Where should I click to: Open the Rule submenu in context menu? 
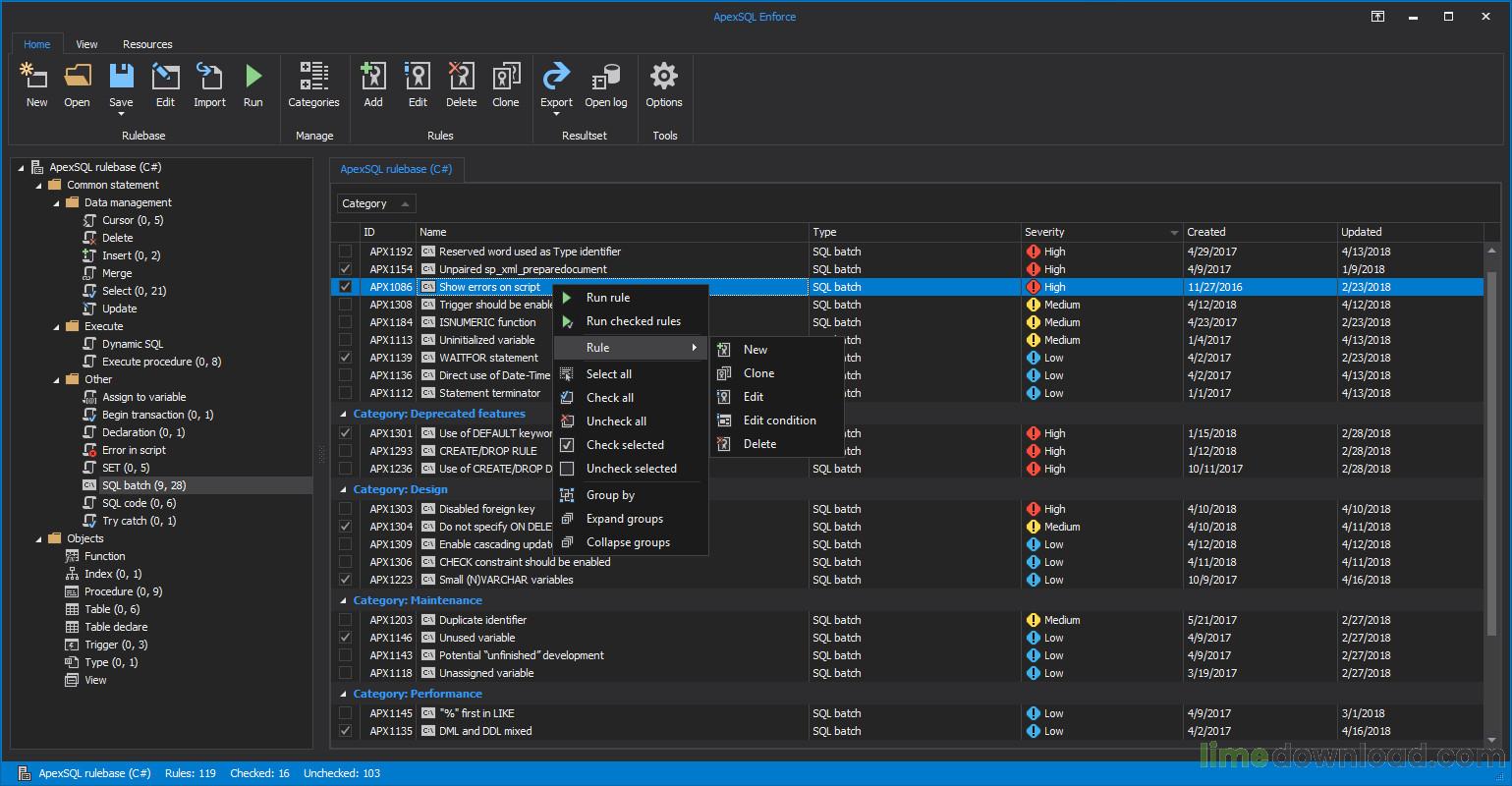(x=631, y=348)
